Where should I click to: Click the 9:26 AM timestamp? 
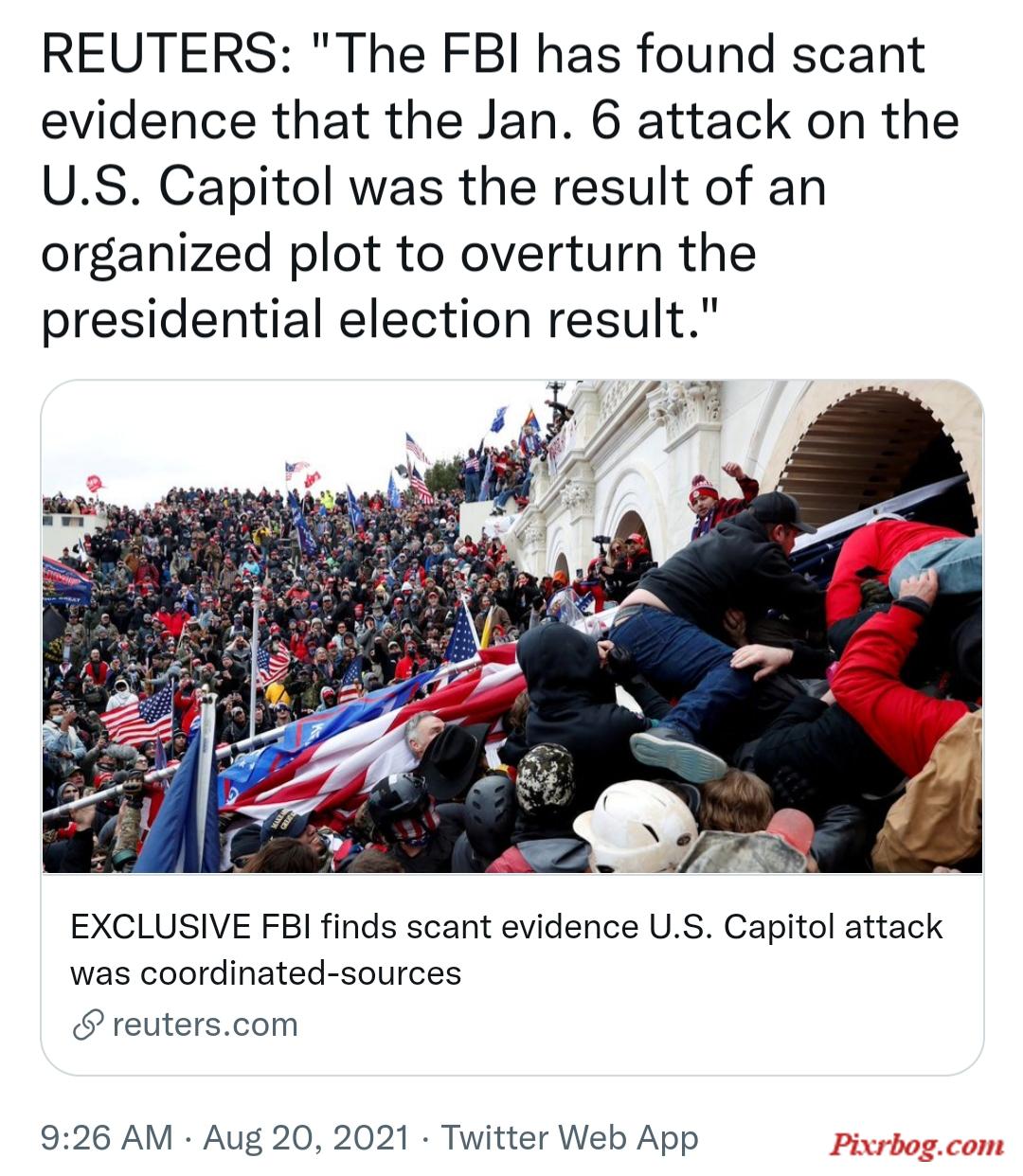click(107, 1137)
